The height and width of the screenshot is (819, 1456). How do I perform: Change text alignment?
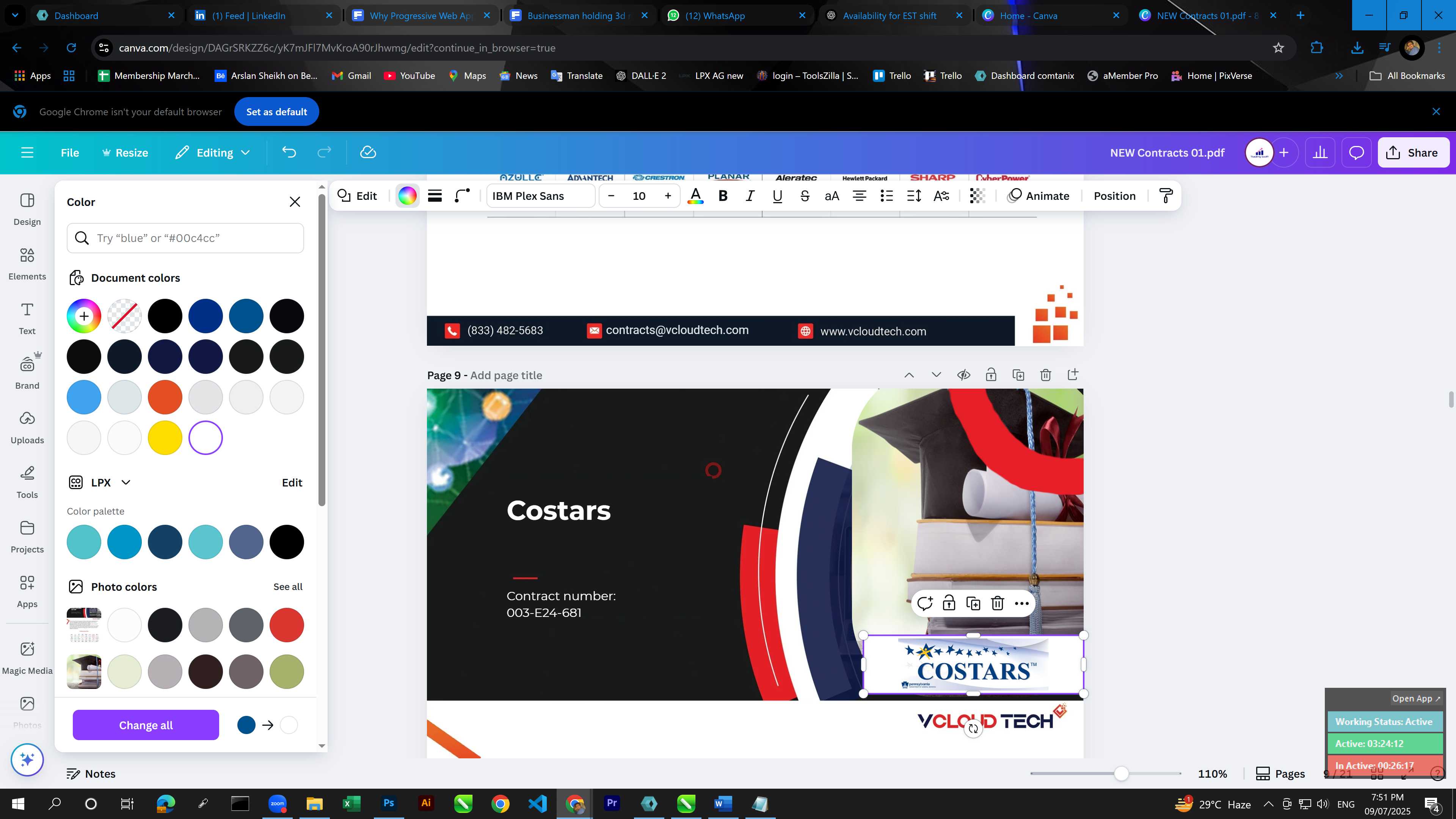pos(859,196)
